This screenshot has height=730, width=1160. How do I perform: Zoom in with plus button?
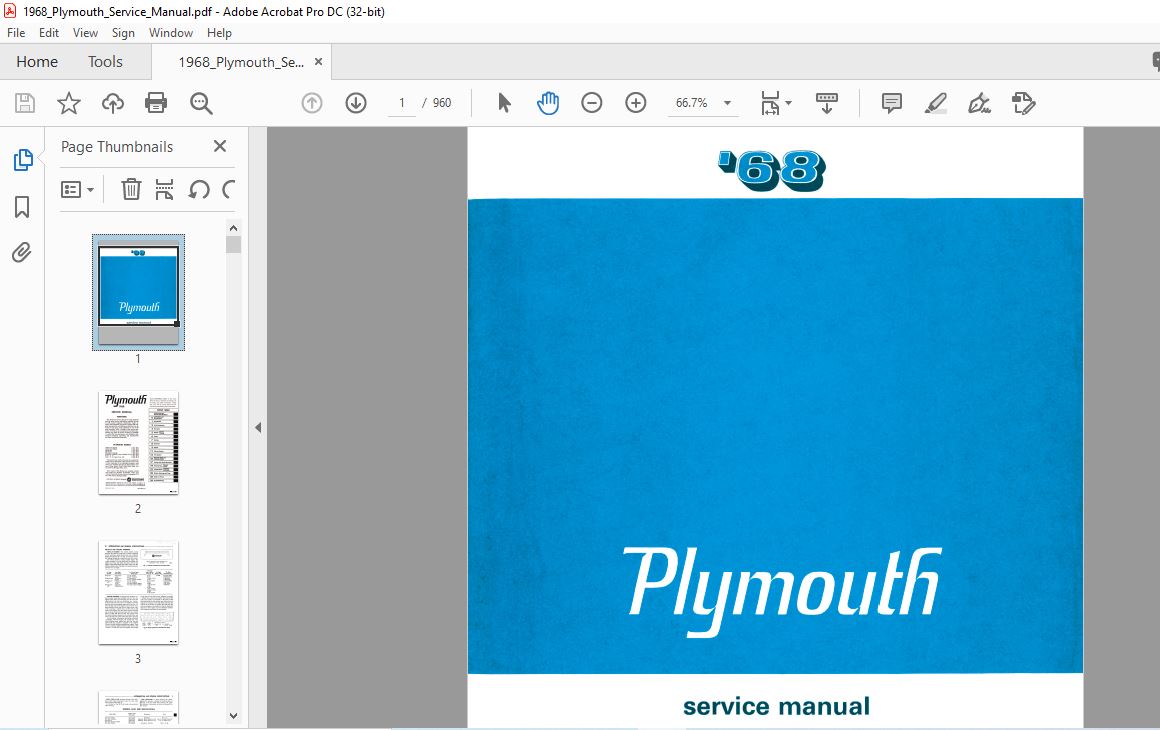(x=635, y=103)
